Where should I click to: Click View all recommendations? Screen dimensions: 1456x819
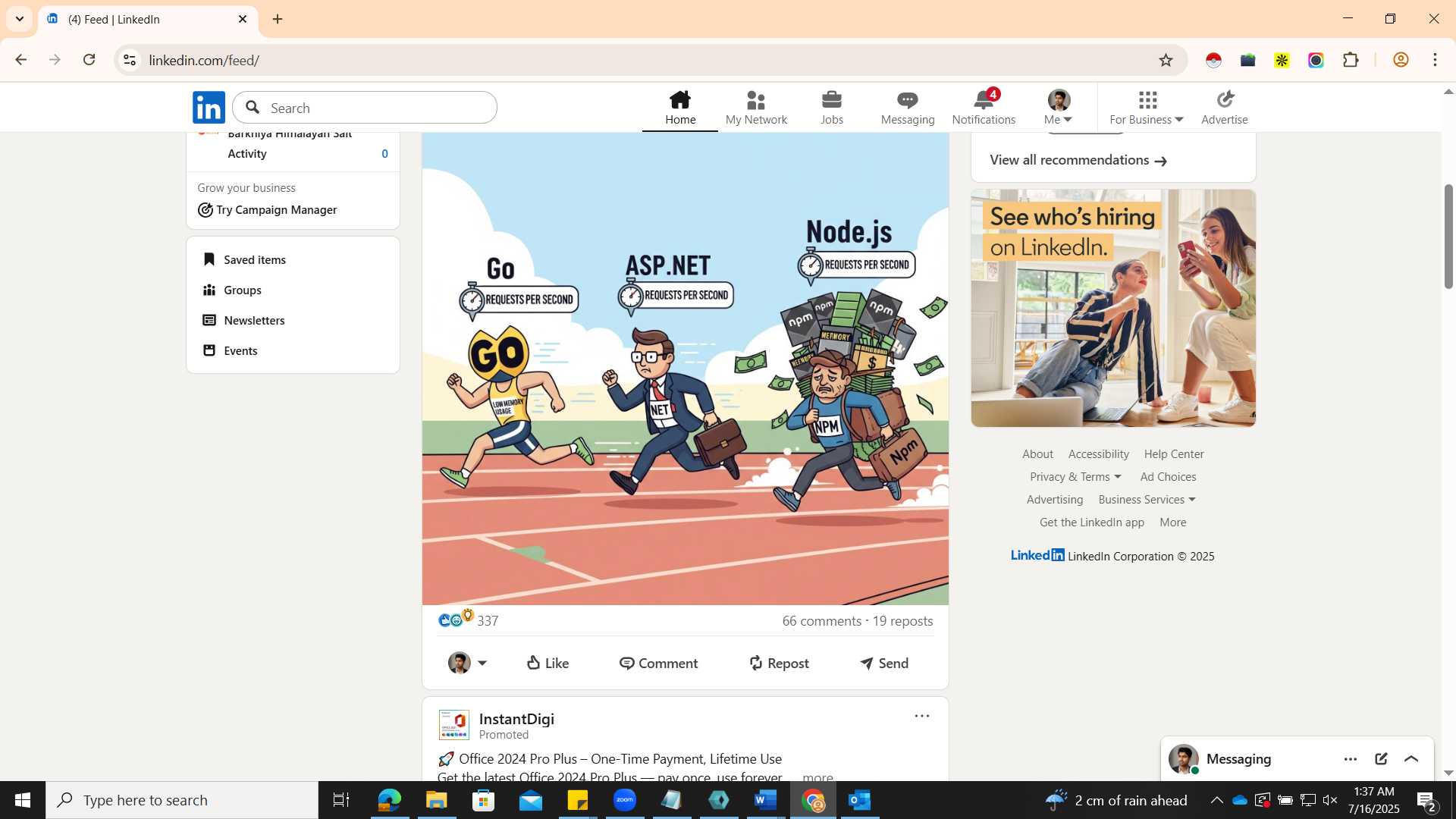[1078, 160]
